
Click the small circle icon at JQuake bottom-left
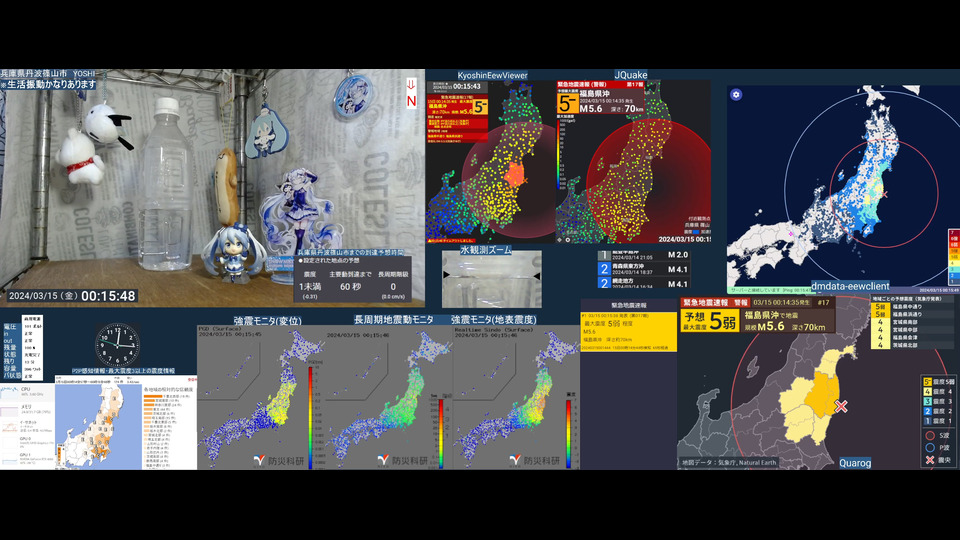[x=568, y=240]
